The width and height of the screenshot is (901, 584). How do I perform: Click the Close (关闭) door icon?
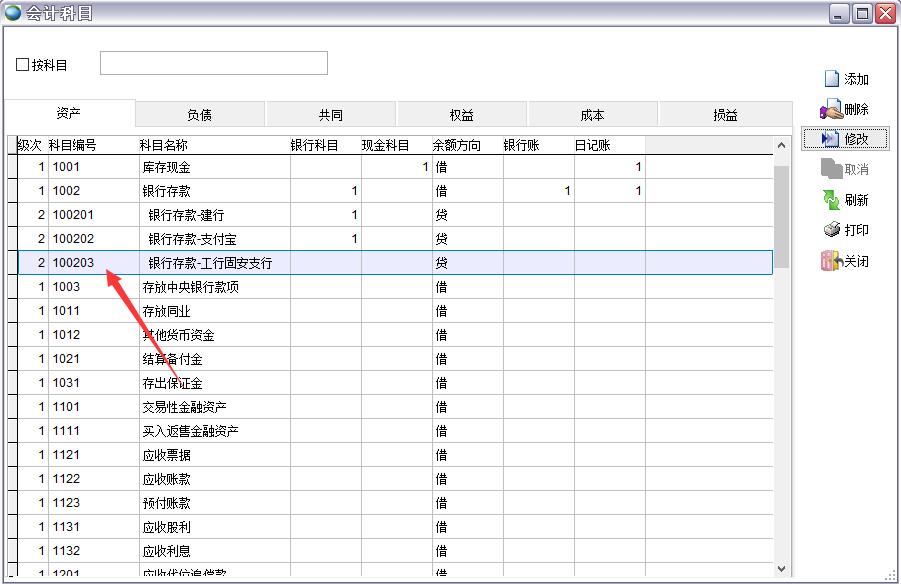[x=831, y=261]
